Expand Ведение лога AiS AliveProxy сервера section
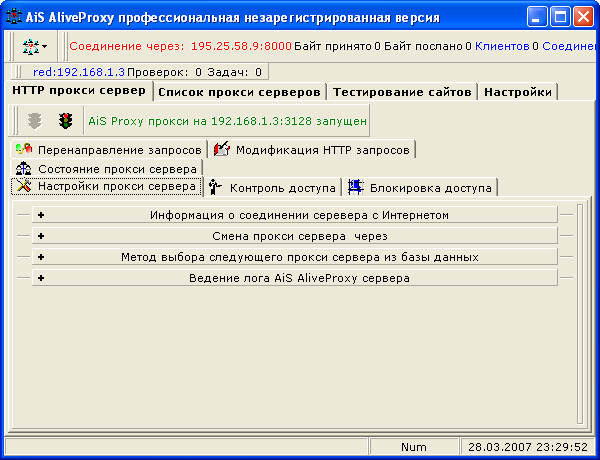Screen dimensions: 600x460 pos(295,278)
